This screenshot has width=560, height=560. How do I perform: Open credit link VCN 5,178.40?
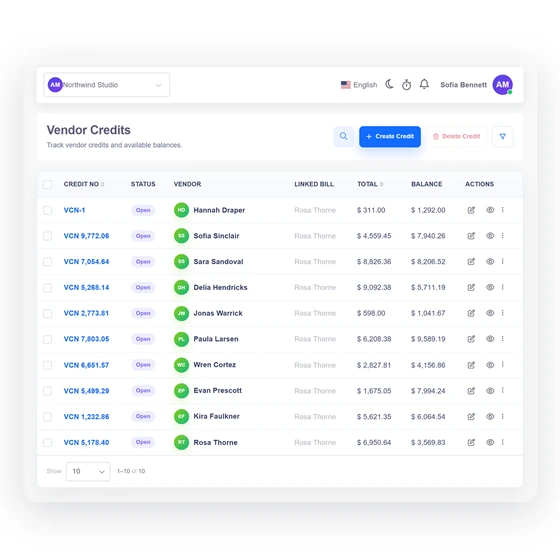point(86,442)
